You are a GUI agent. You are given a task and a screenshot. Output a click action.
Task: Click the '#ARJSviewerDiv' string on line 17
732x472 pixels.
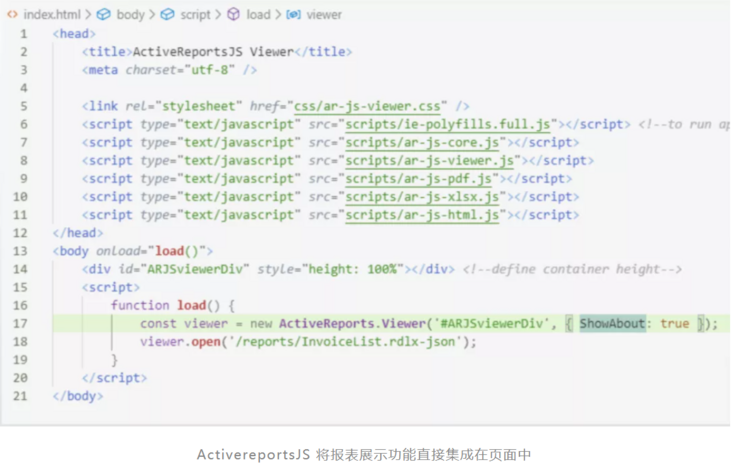[x=492, y=324]
